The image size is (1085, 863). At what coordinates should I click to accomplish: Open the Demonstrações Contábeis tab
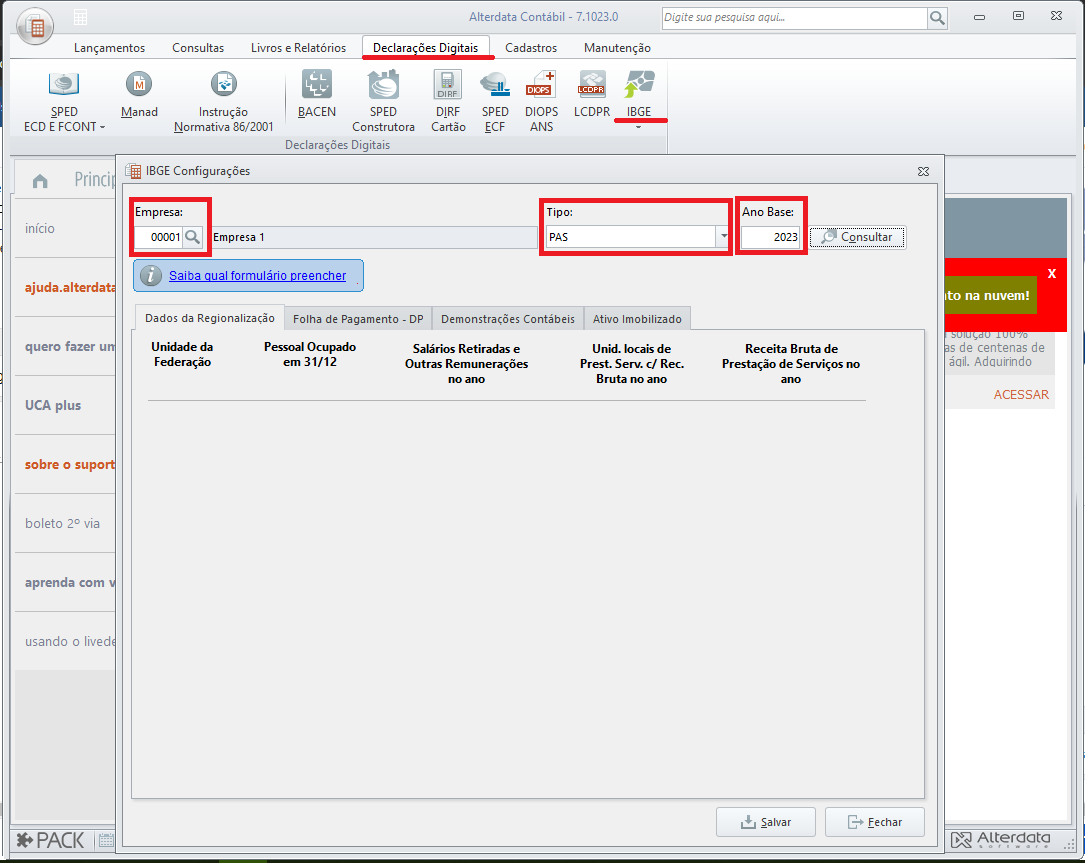[508, 319]
